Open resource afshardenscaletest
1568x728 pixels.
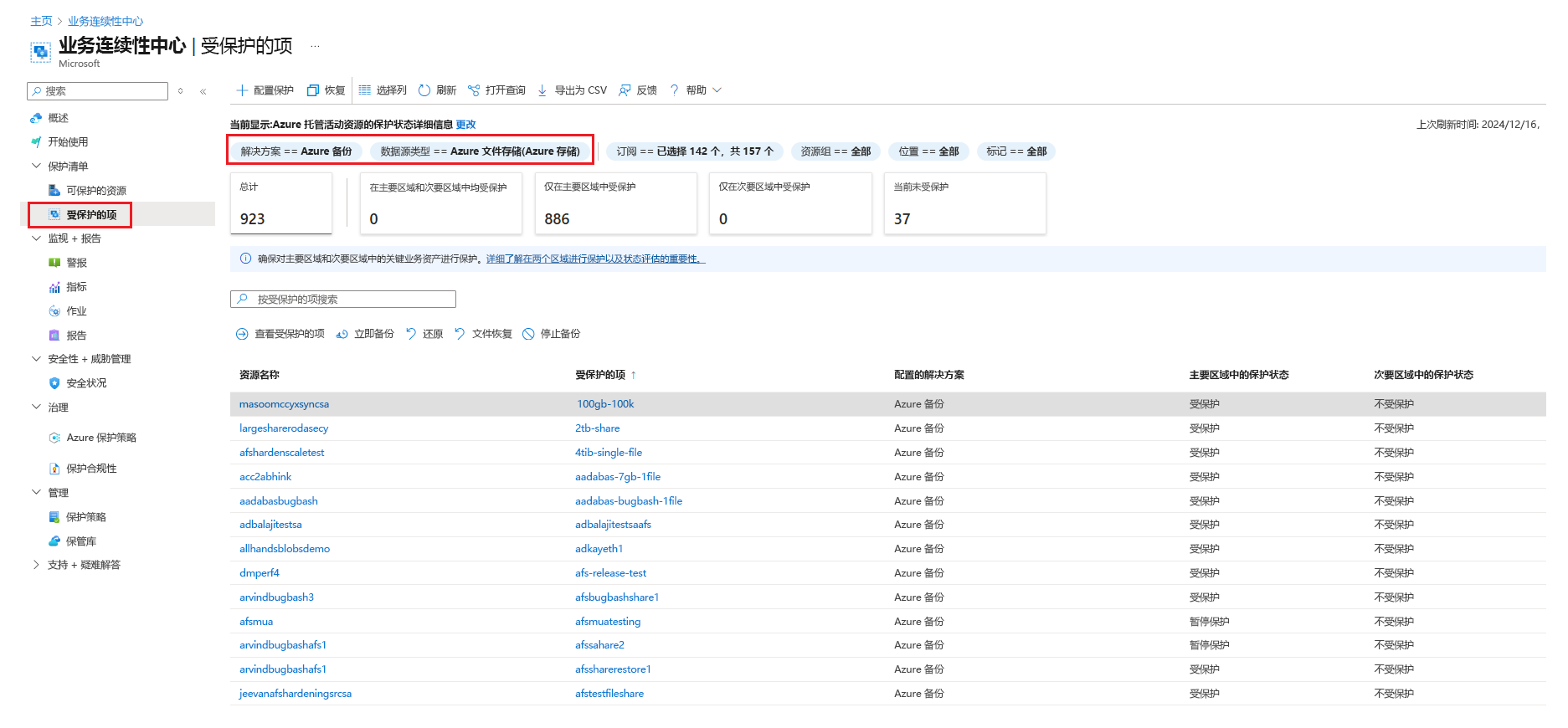coord(281,453)
